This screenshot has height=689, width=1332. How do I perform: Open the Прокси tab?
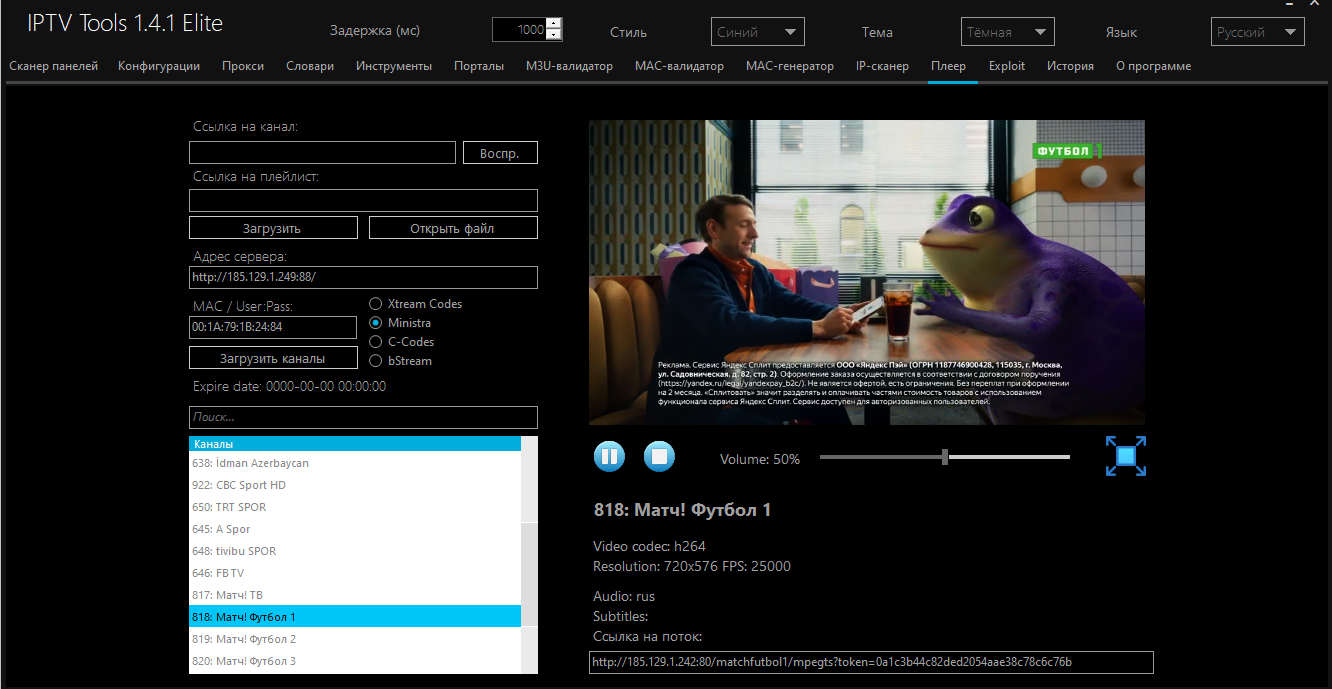pos(243,66)
